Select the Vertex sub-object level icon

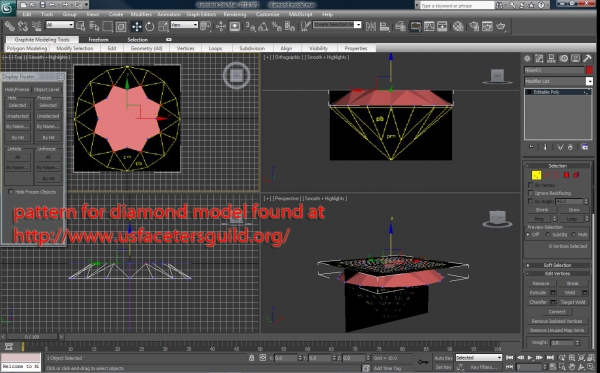click(x=536, y=175)
